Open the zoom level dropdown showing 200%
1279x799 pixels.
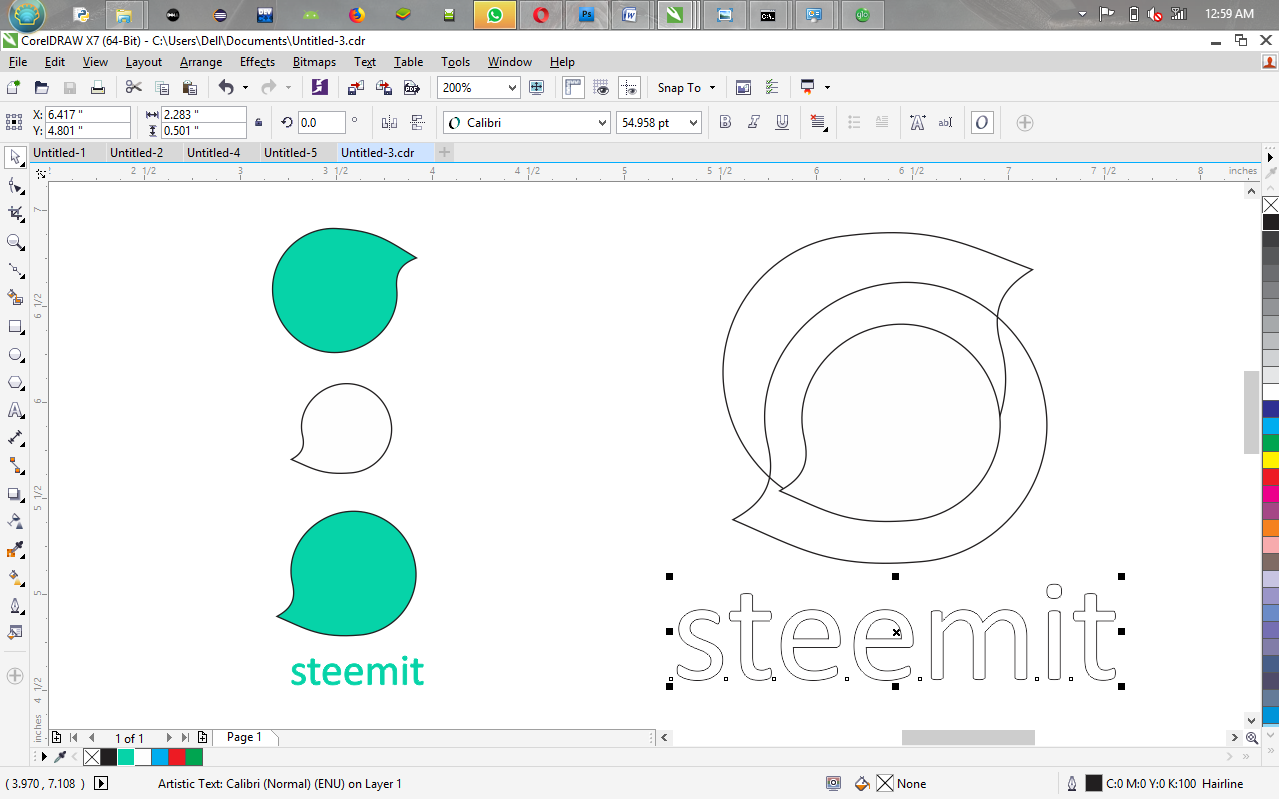512,88
